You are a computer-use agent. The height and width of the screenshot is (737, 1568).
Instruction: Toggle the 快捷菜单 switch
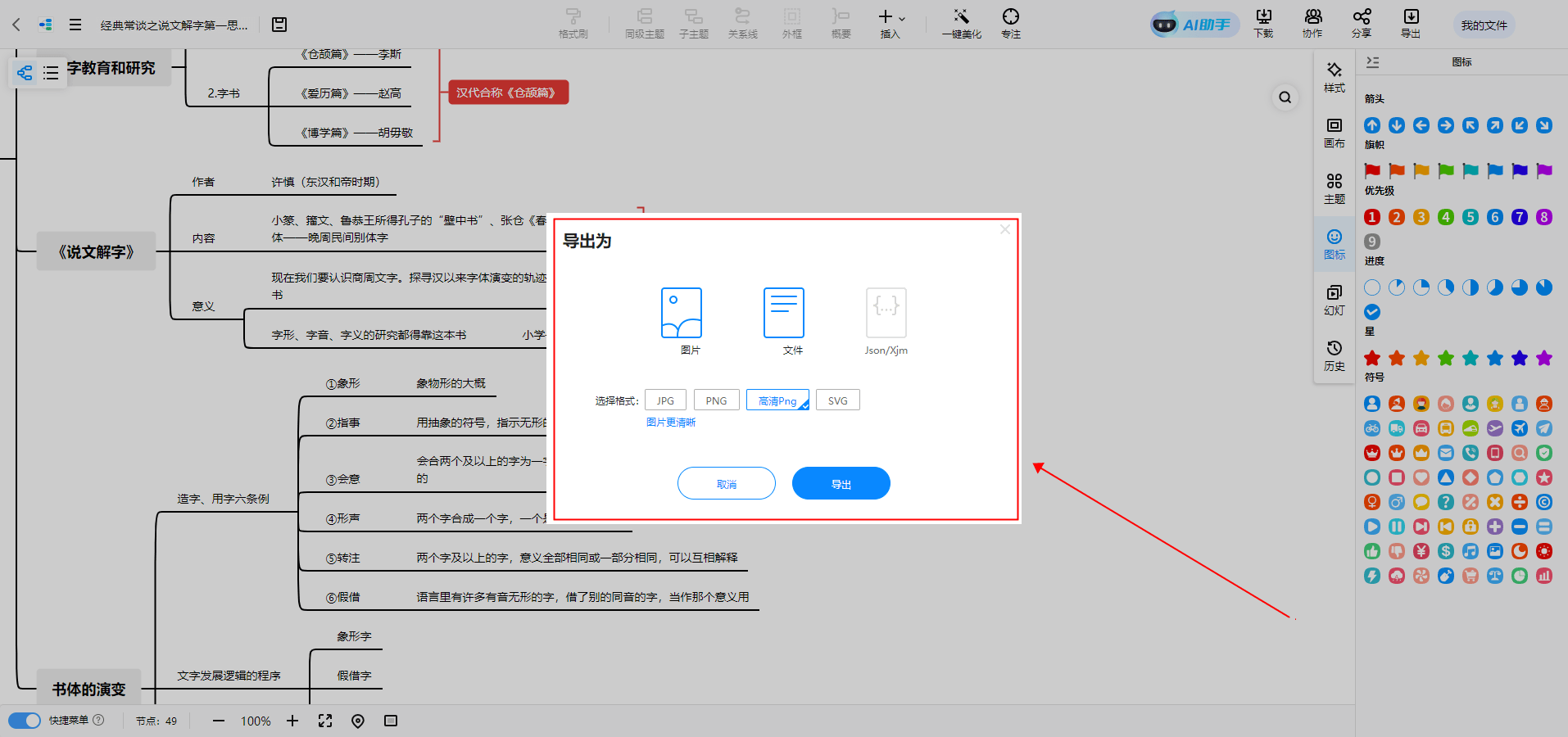[25, 721]
